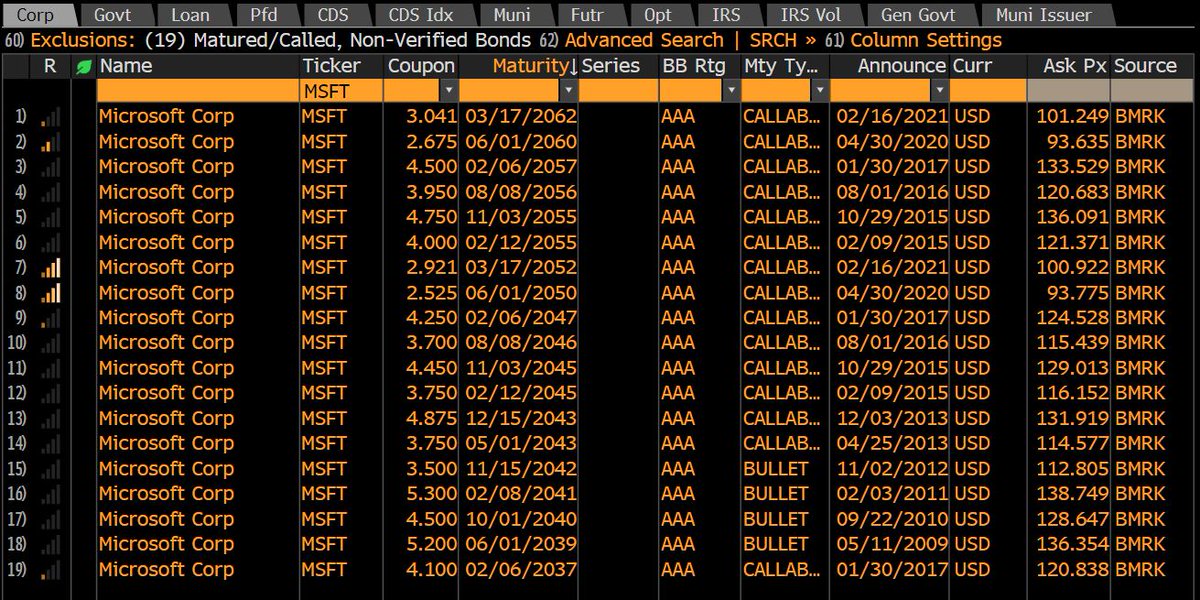Screen dimensions: 1200x600
Task: Sort by the Announce column header
Action: coord(888,66)
